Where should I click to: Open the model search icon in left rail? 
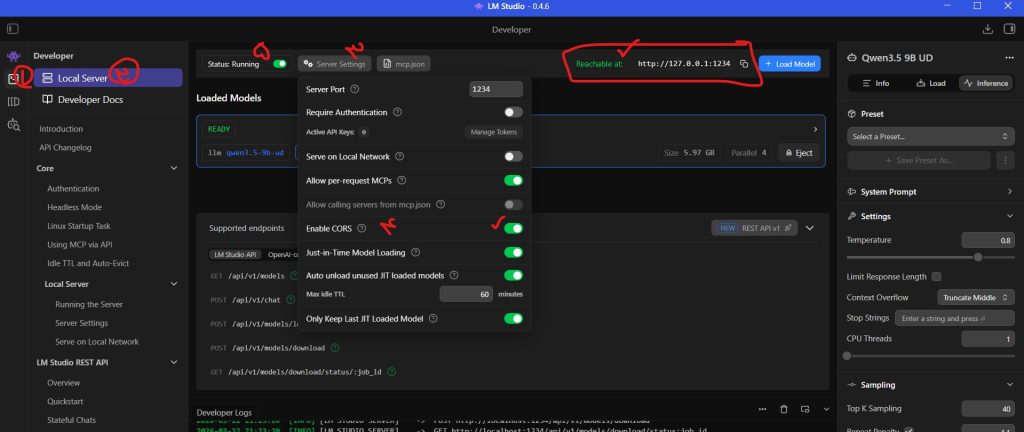(x=13, y=125)
